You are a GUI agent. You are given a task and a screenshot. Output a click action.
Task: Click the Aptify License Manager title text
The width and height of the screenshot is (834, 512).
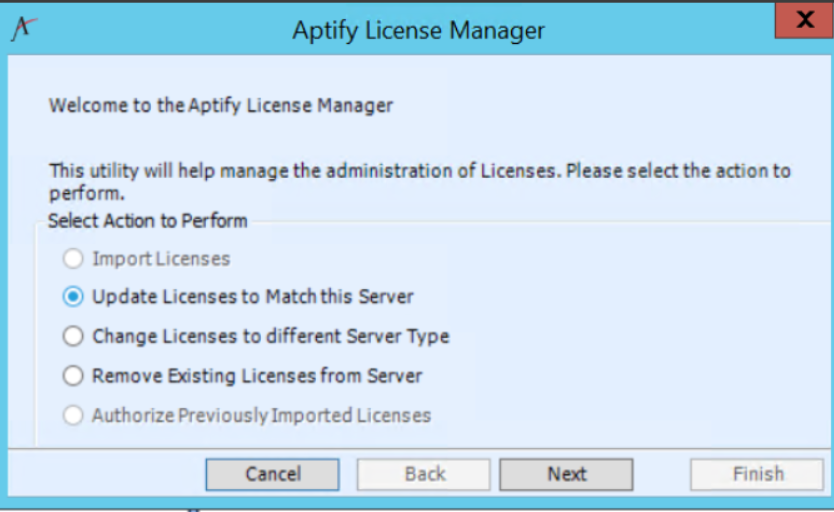tap(419, 30)
